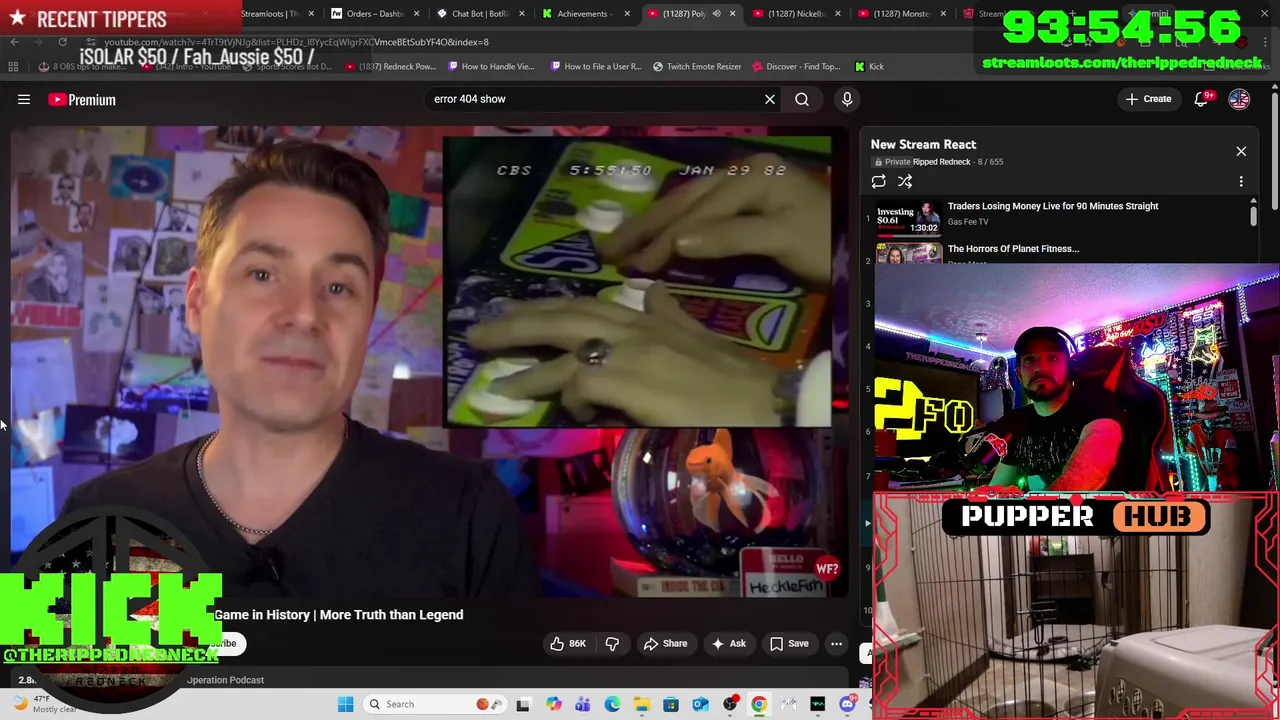Click the browser address bar URL
The image size is (1280, 720).
click(296, 42)
